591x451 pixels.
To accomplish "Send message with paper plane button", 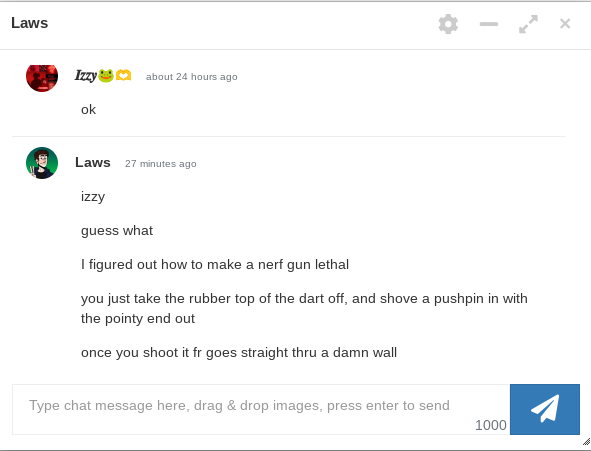I will click(545, 409).
